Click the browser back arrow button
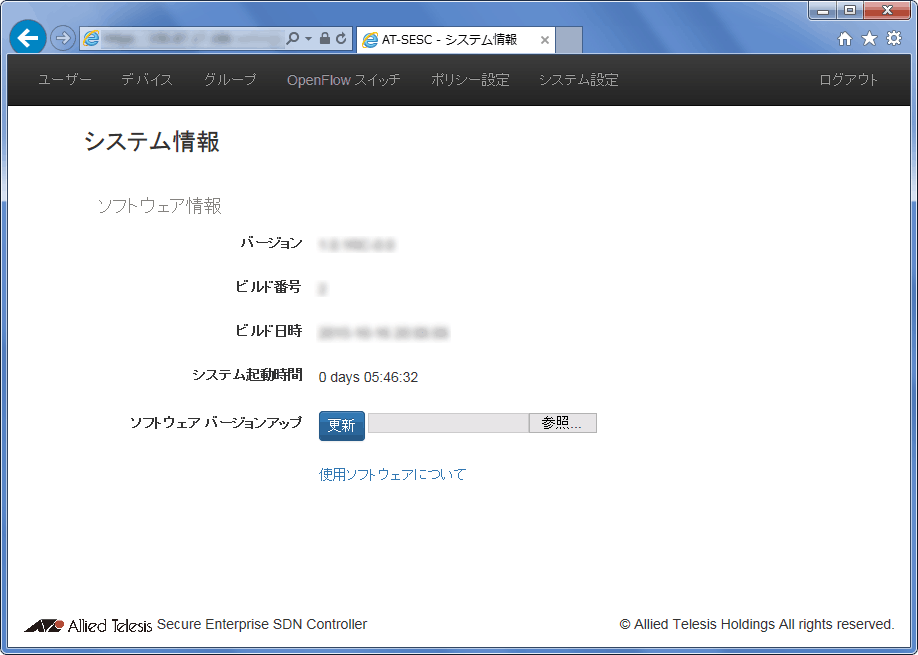The width and height of the screenshot is (918, 655). click(28, 39)
